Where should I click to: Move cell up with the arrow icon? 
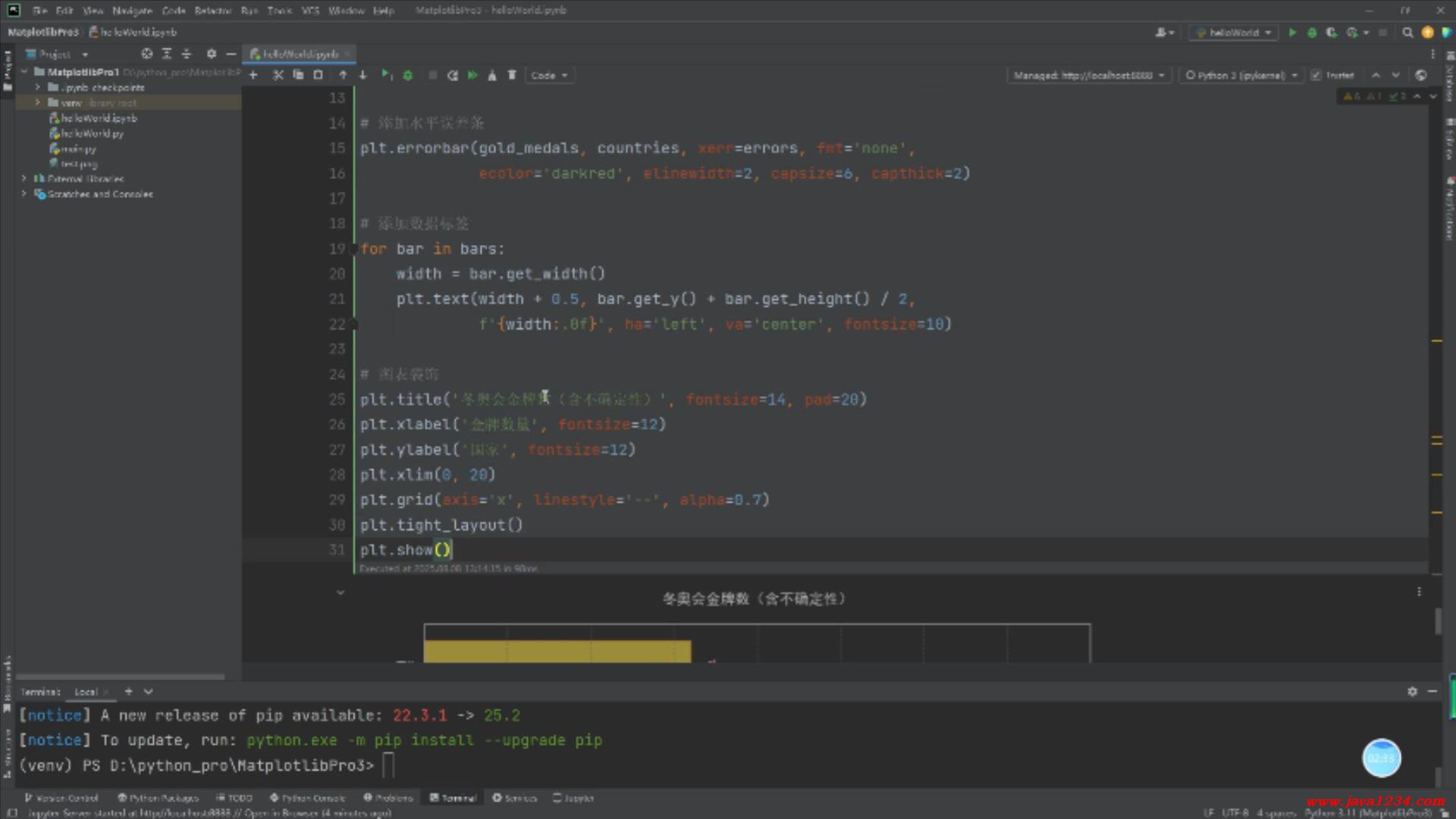343,75
